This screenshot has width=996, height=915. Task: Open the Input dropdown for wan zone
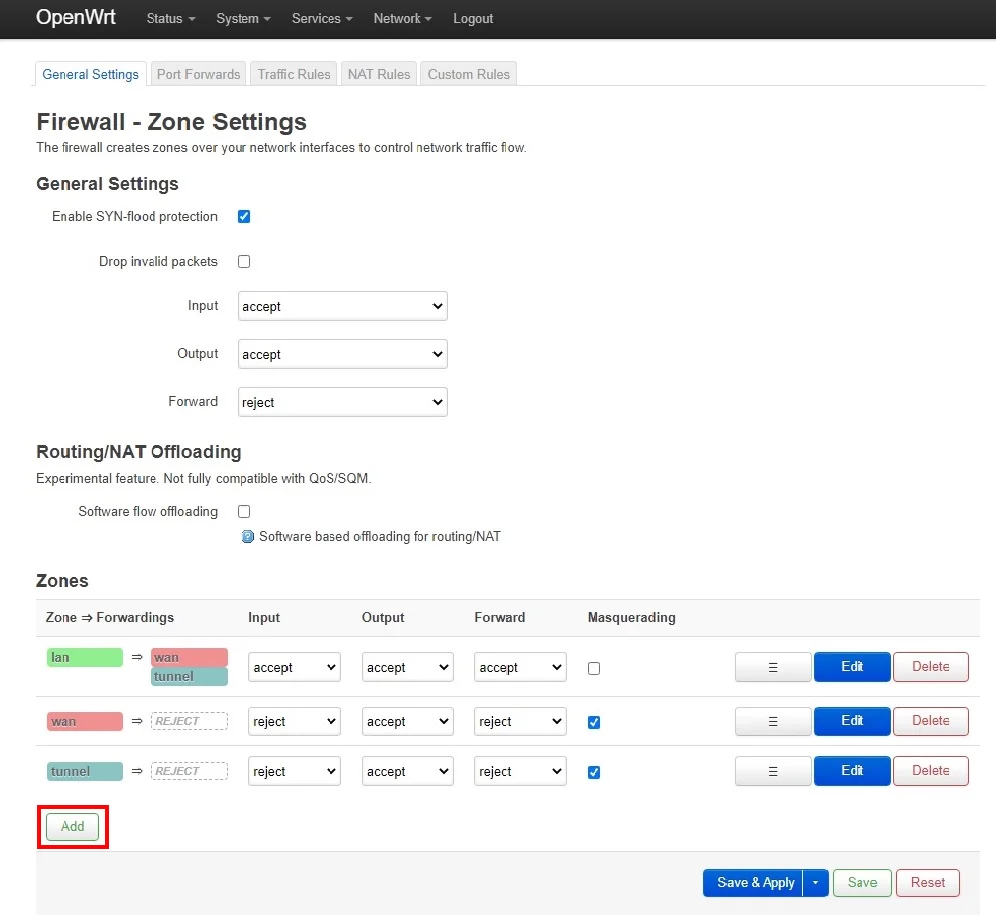[294, 722]
